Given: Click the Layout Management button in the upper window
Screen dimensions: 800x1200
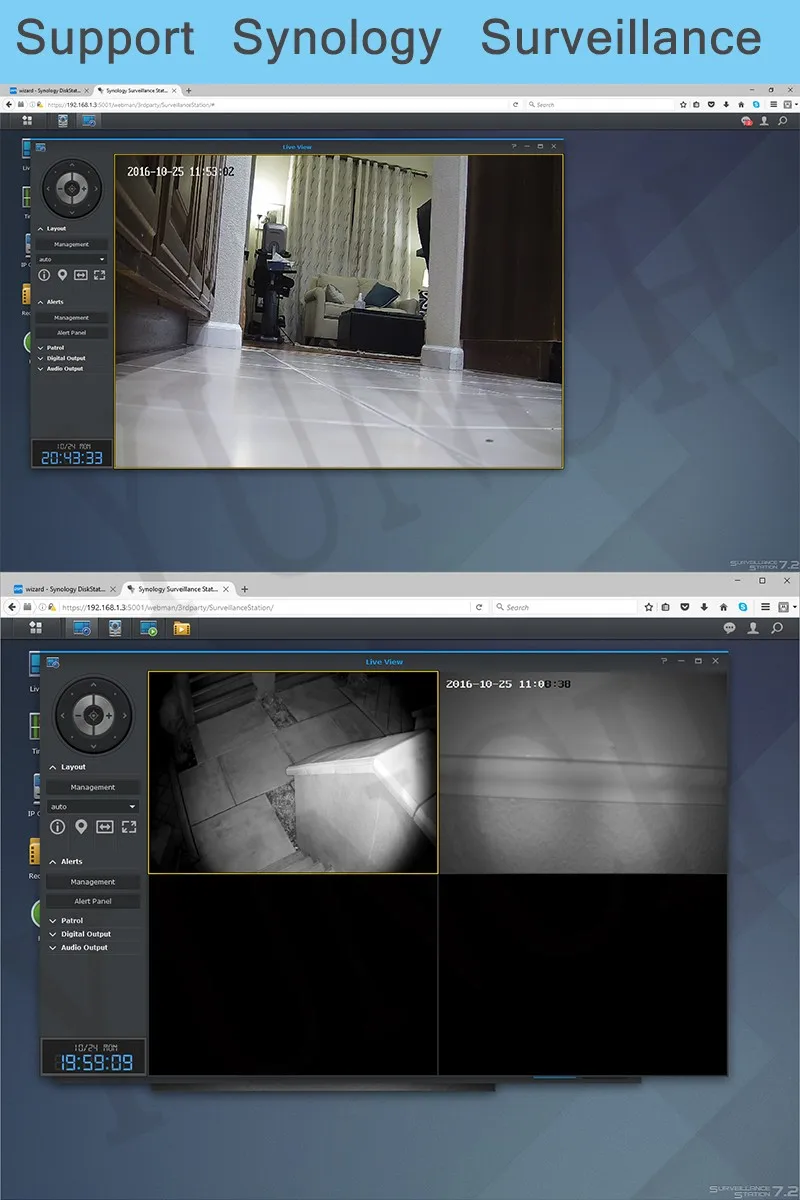Looking at the screenshot, I should tap(71, 244).
